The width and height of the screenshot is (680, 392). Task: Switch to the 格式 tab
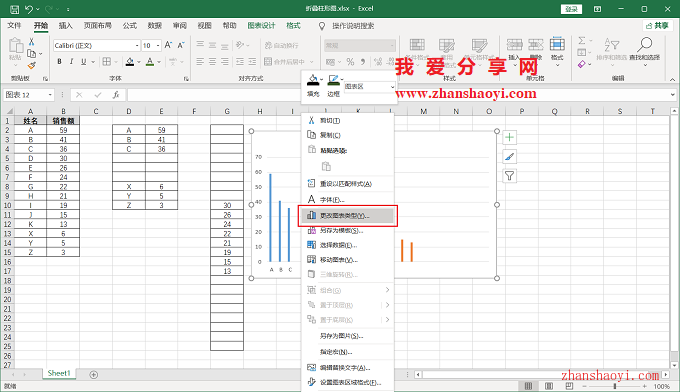click(x=294, y=26)
